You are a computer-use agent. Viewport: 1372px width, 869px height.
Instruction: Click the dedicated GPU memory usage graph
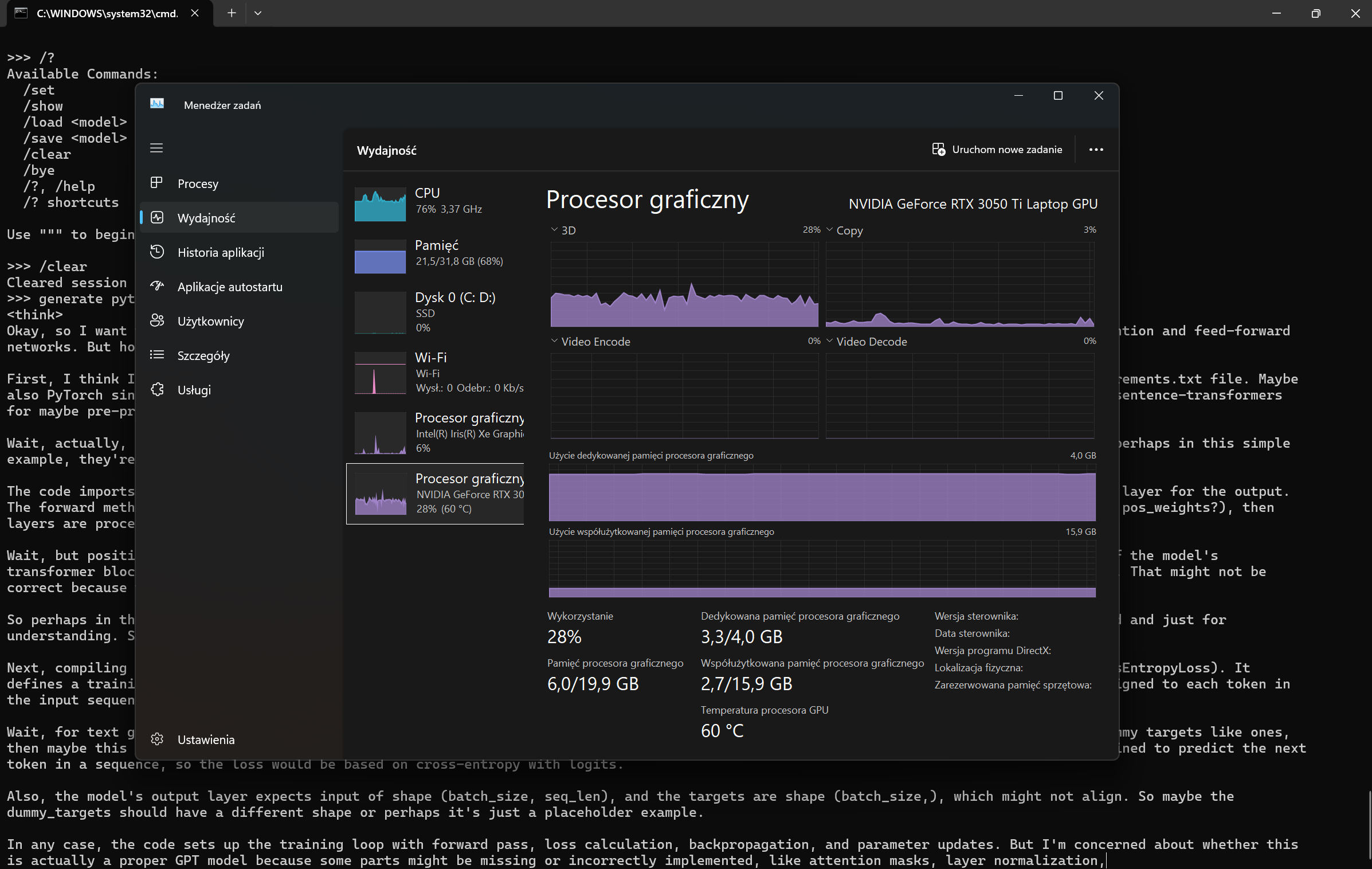[x=822, y=492]
